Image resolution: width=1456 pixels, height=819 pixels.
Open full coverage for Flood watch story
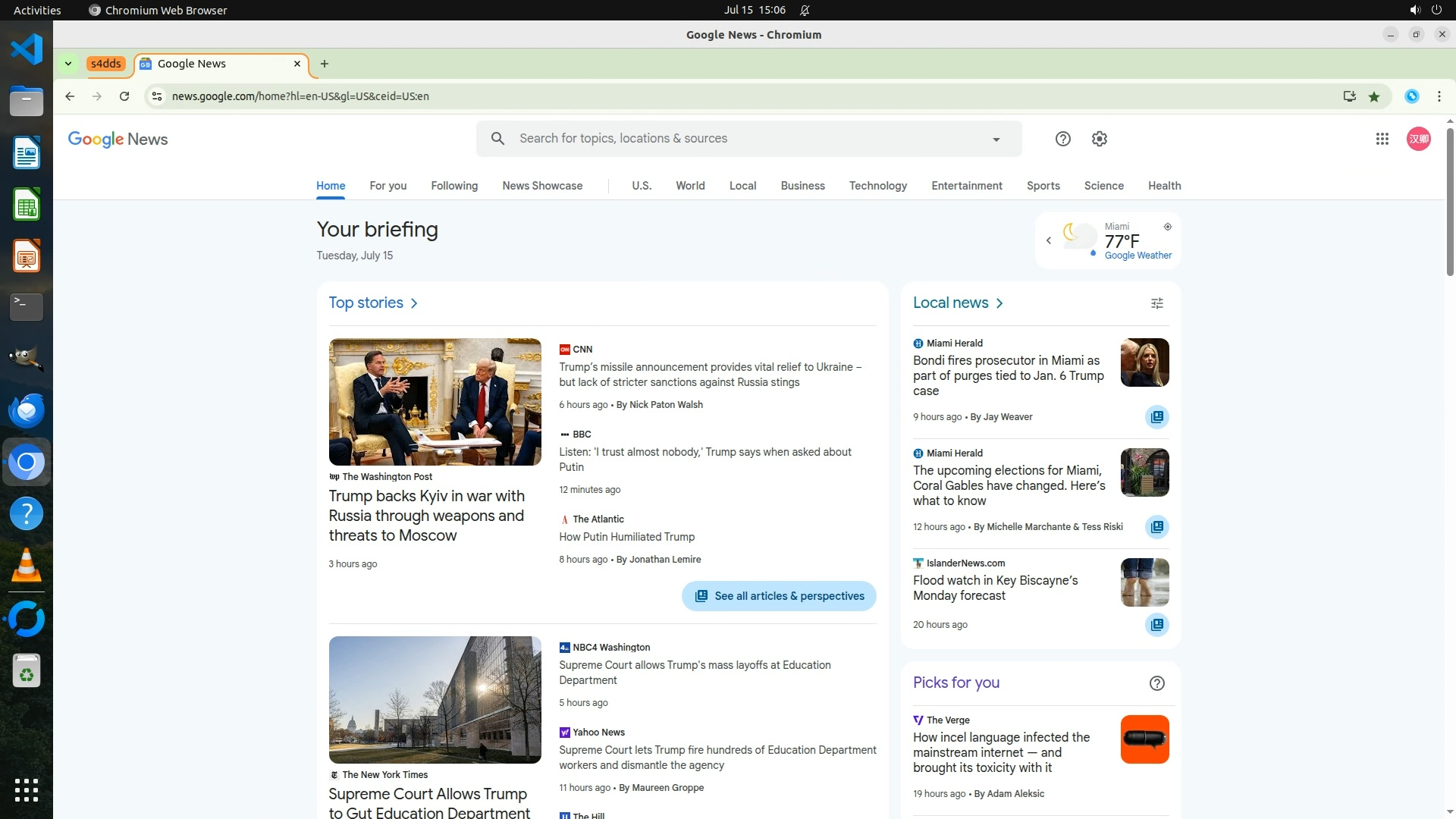[1156, 625]
